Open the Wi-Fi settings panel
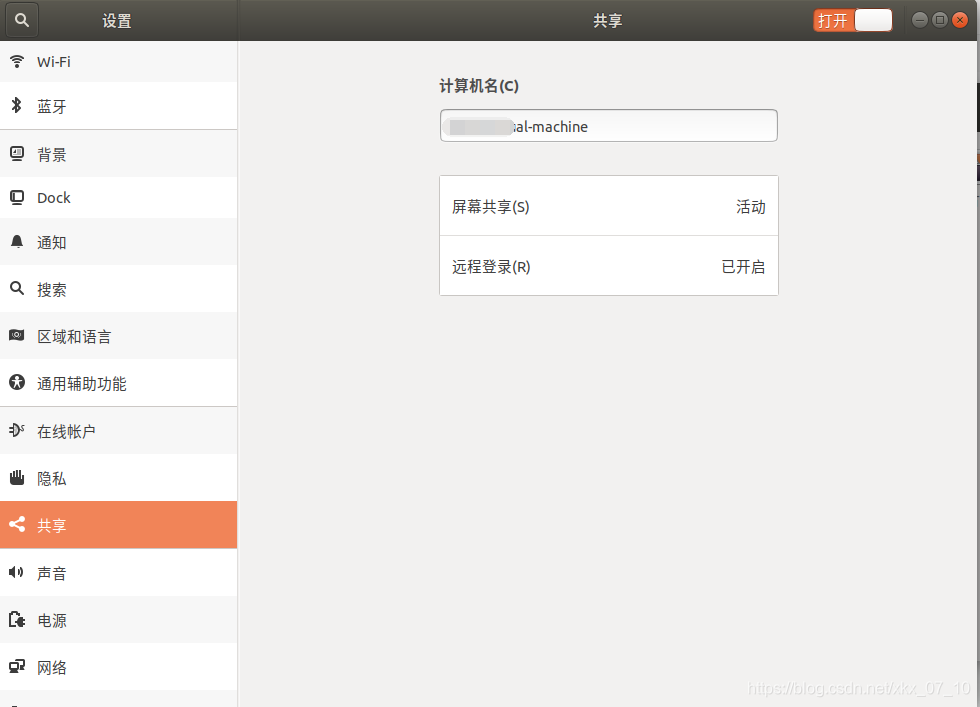 click(x=119, y=61)
